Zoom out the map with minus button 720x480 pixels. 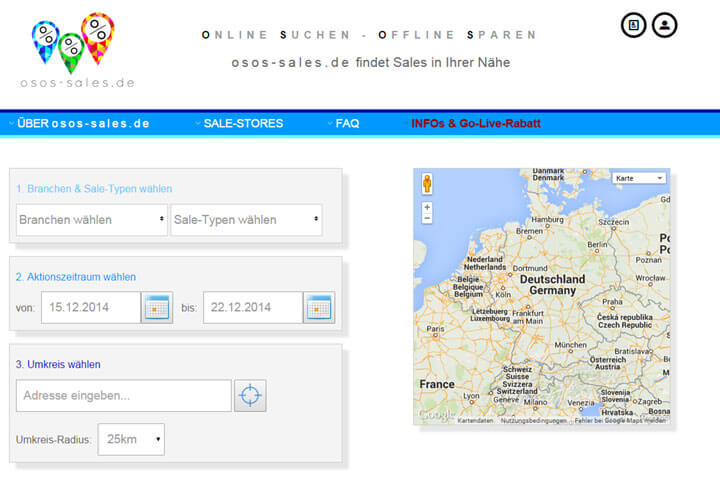coord(427,219)
